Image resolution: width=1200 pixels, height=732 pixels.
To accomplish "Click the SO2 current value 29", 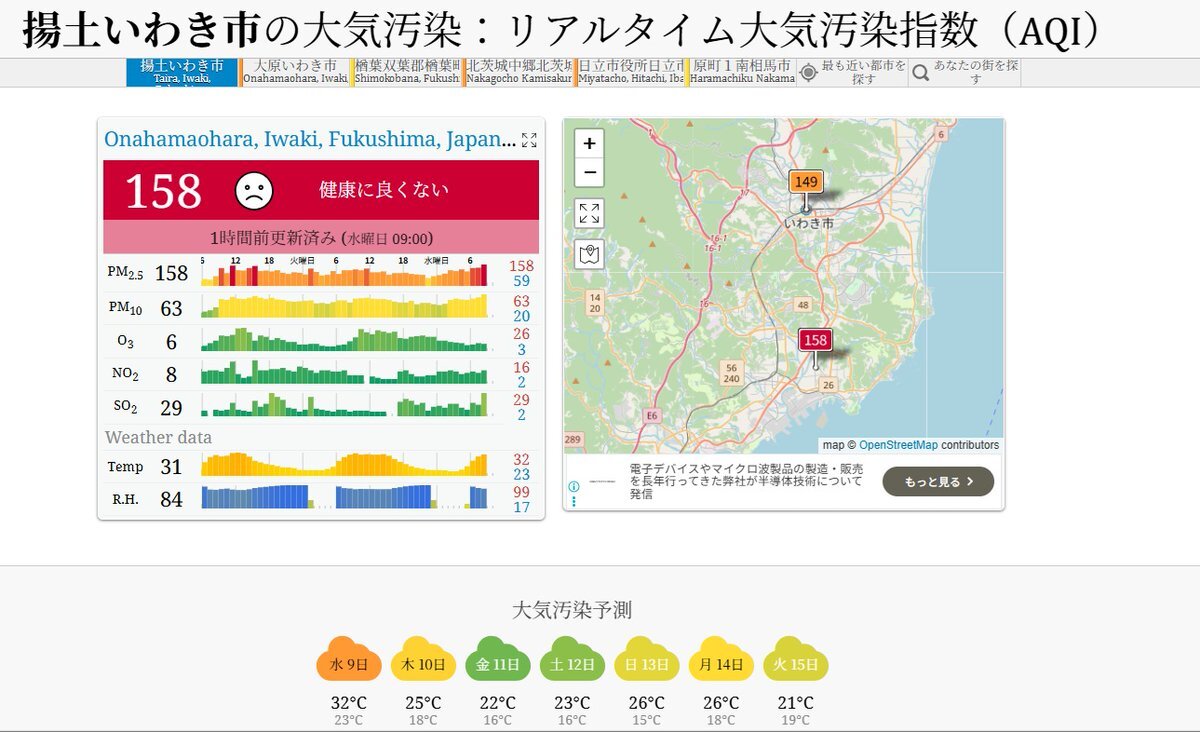I will (x=171, y=408).
